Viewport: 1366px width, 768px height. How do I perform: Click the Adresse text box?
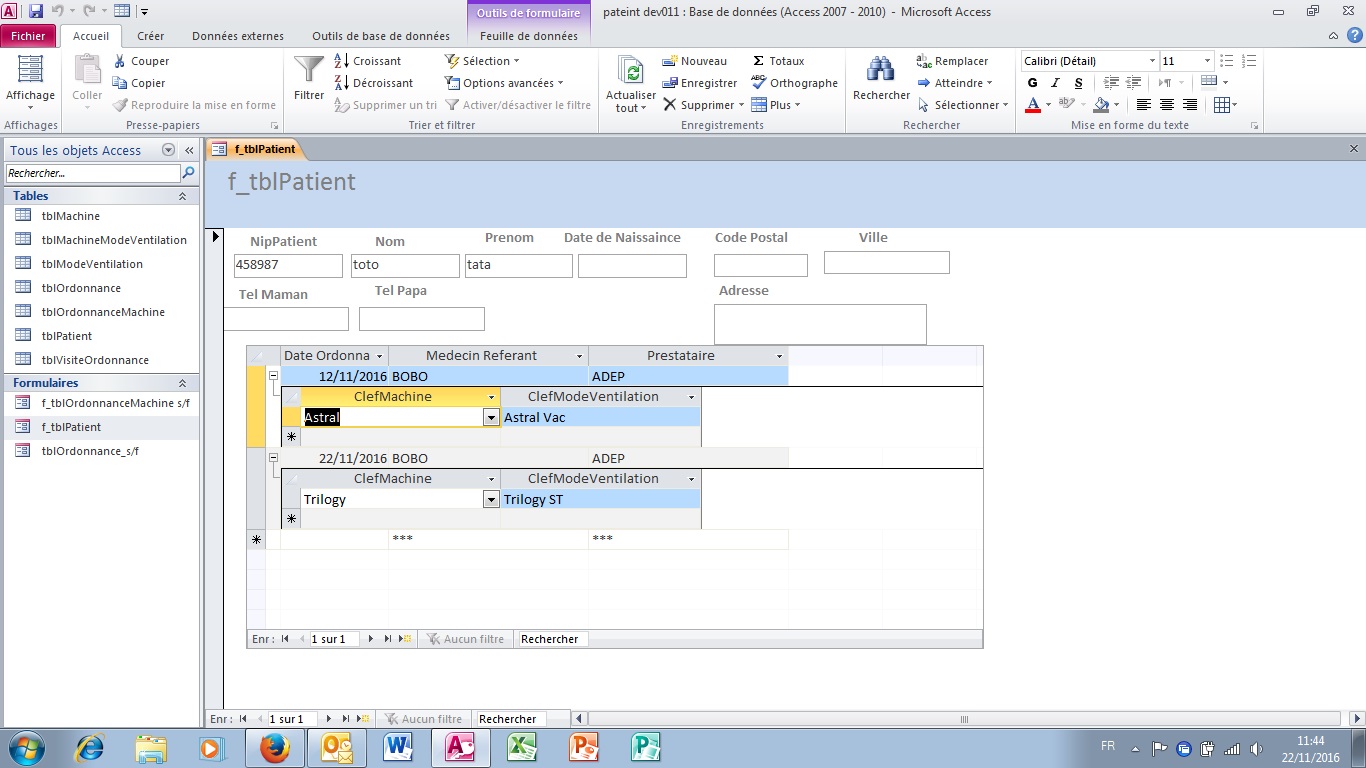(820, 324)
